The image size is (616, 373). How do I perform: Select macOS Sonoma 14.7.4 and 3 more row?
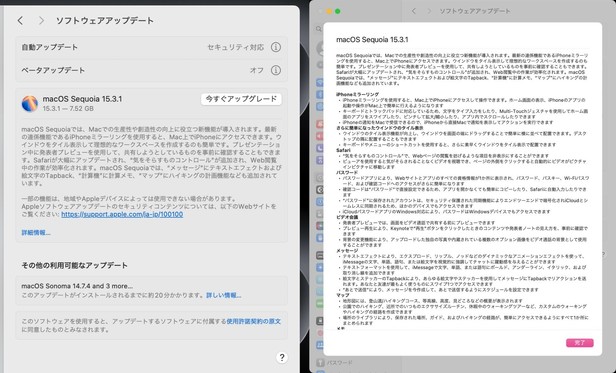tap(151, 290)
